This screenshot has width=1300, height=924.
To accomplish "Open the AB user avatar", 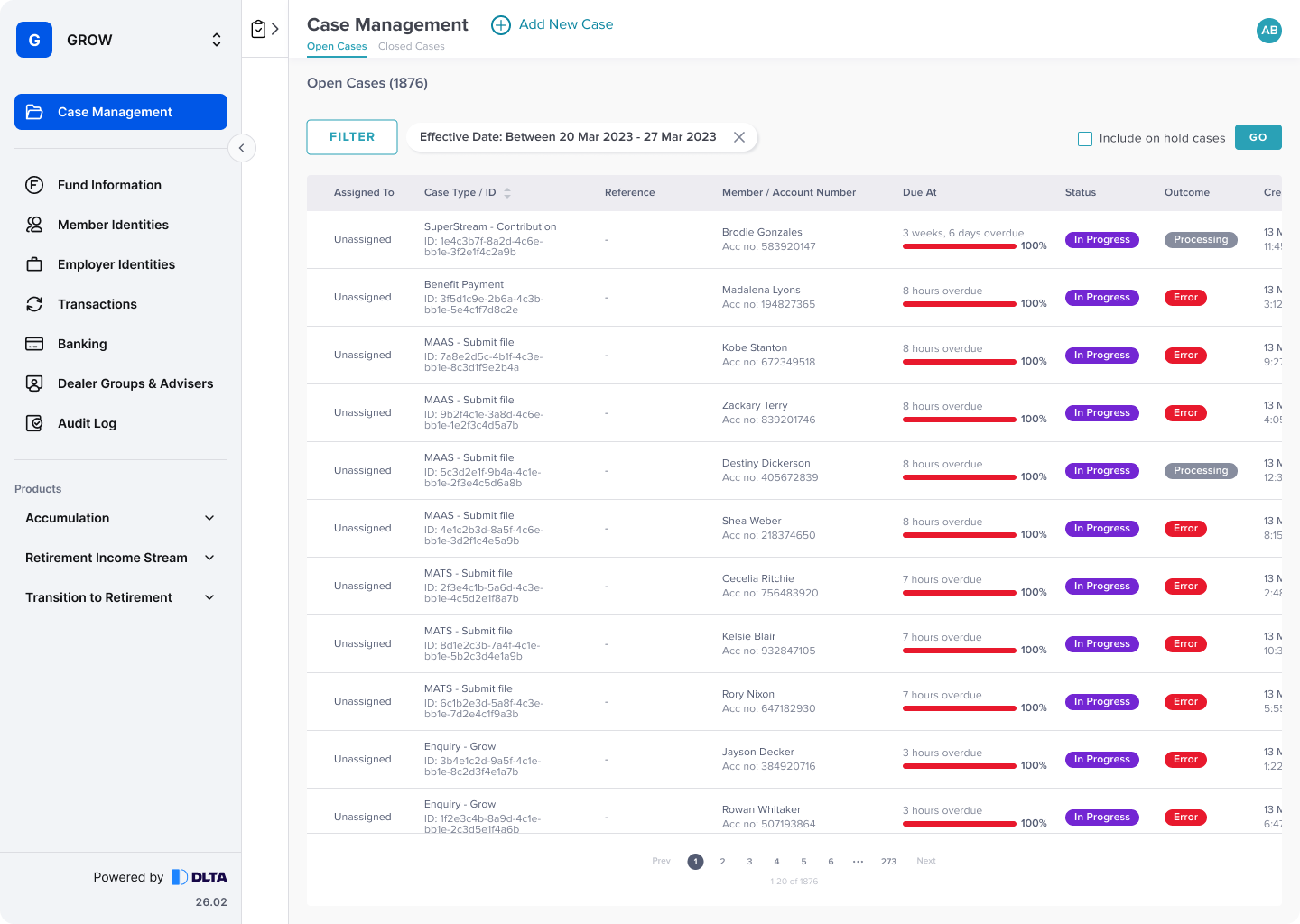I will coord(1268,31).
